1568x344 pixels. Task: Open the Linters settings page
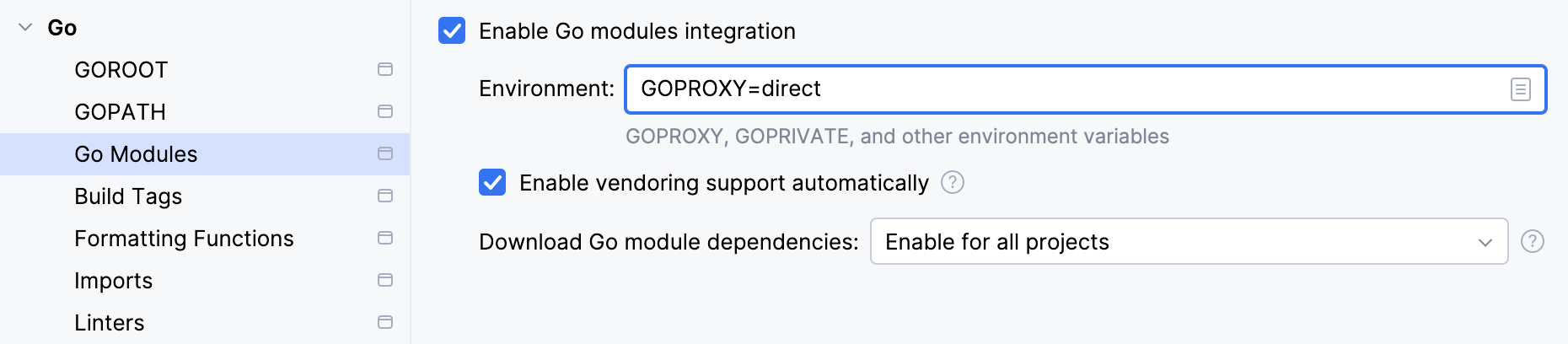[x=110, y=323]
